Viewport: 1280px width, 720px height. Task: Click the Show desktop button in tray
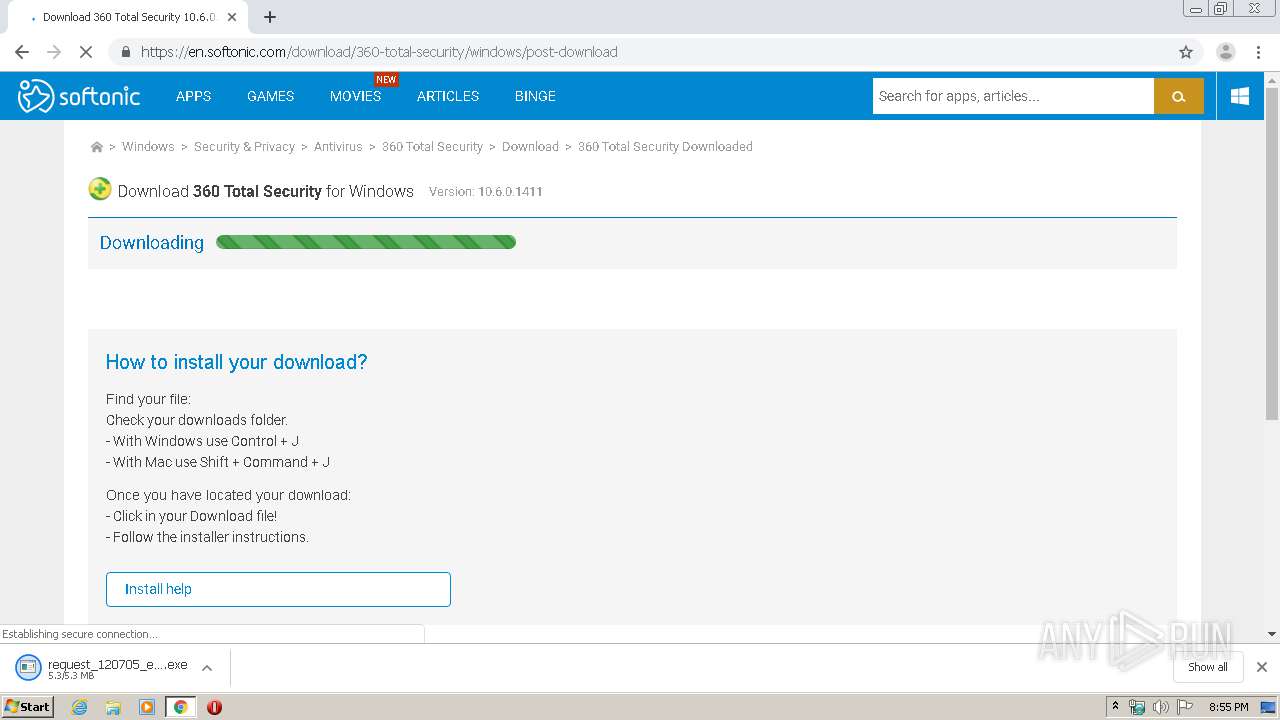[x=1269, y=707]
